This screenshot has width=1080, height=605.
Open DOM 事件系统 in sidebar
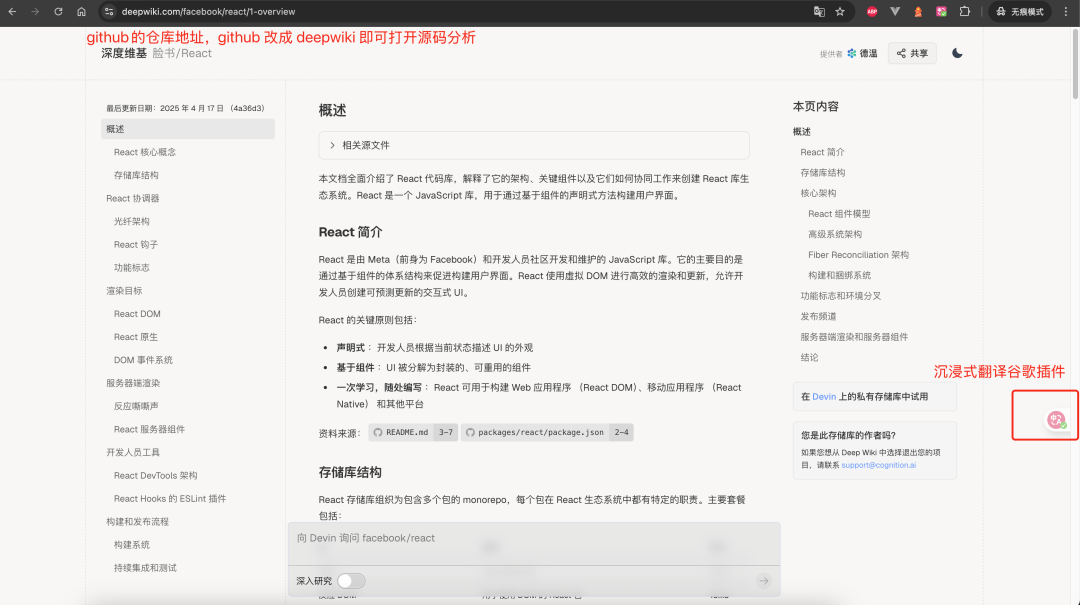143,360
